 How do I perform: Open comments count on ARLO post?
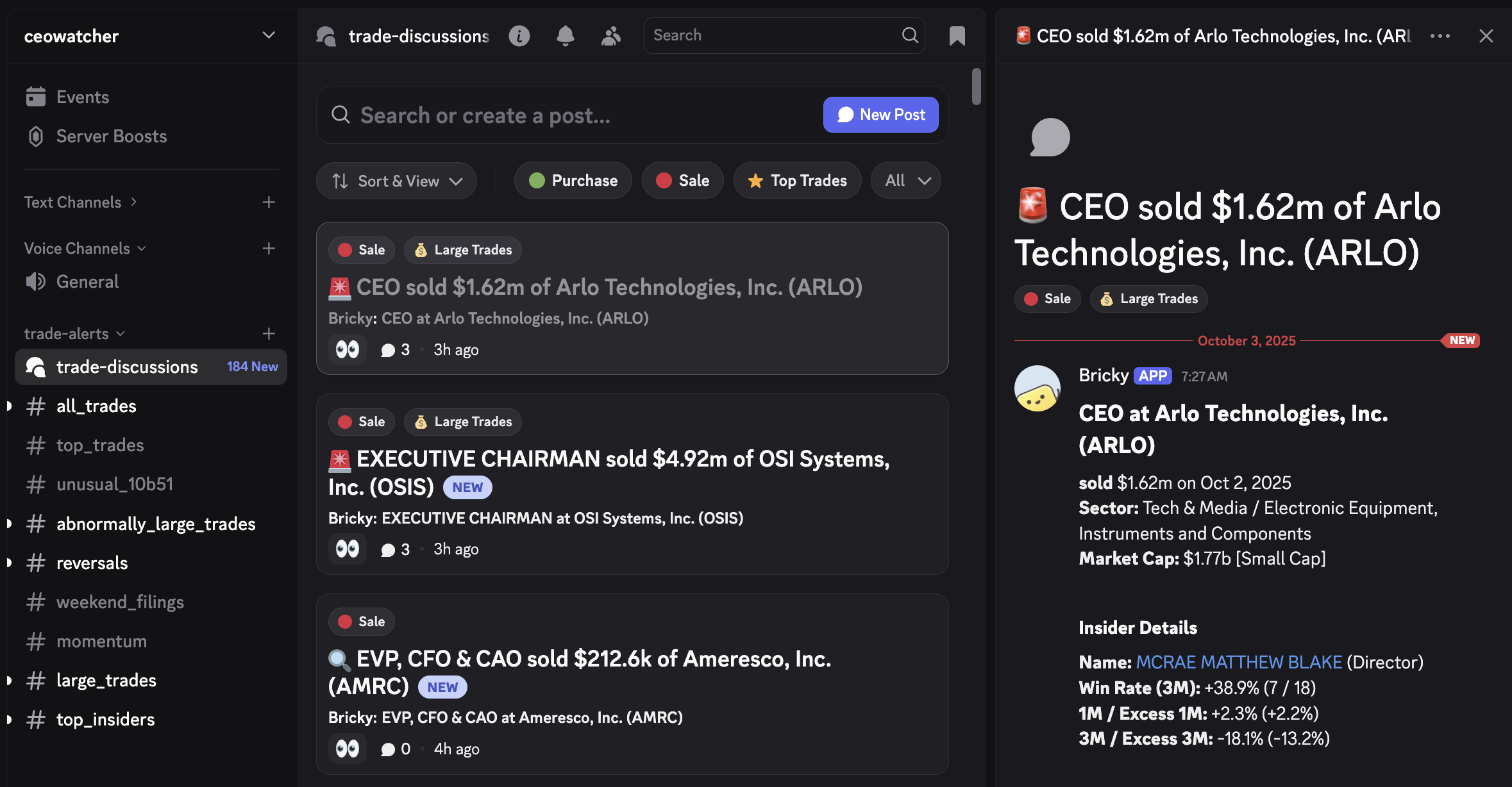tap(395, 350)
